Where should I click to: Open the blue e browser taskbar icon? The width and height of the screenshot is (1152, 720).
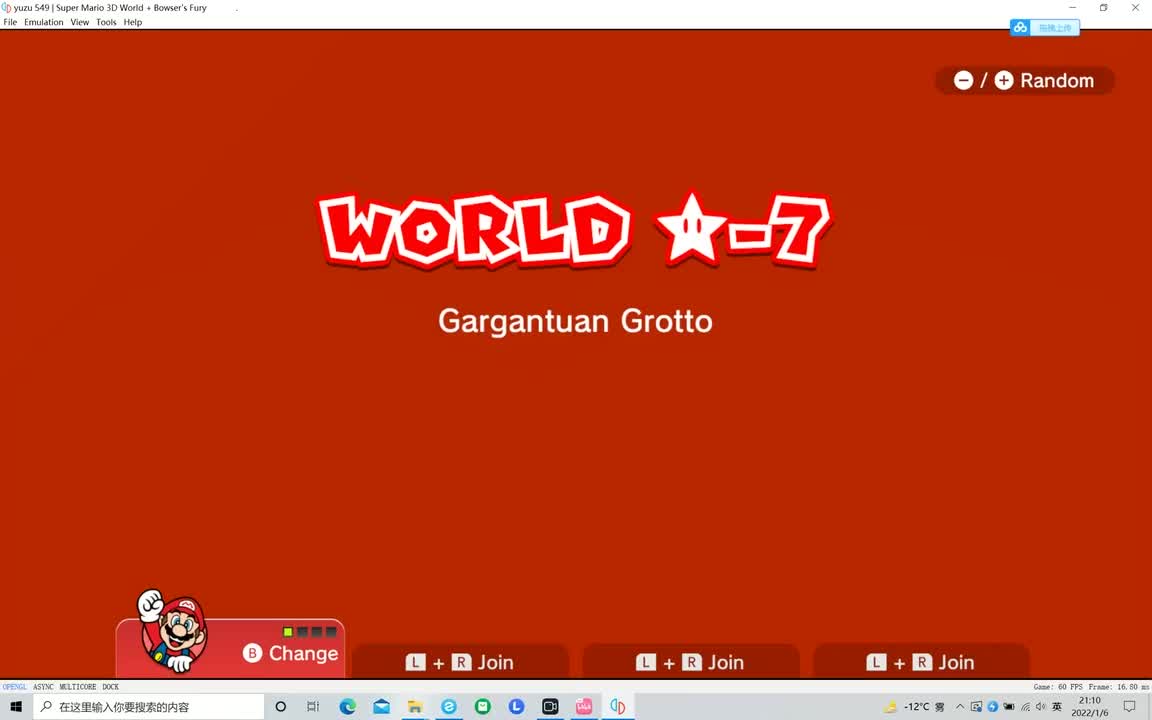449,707
